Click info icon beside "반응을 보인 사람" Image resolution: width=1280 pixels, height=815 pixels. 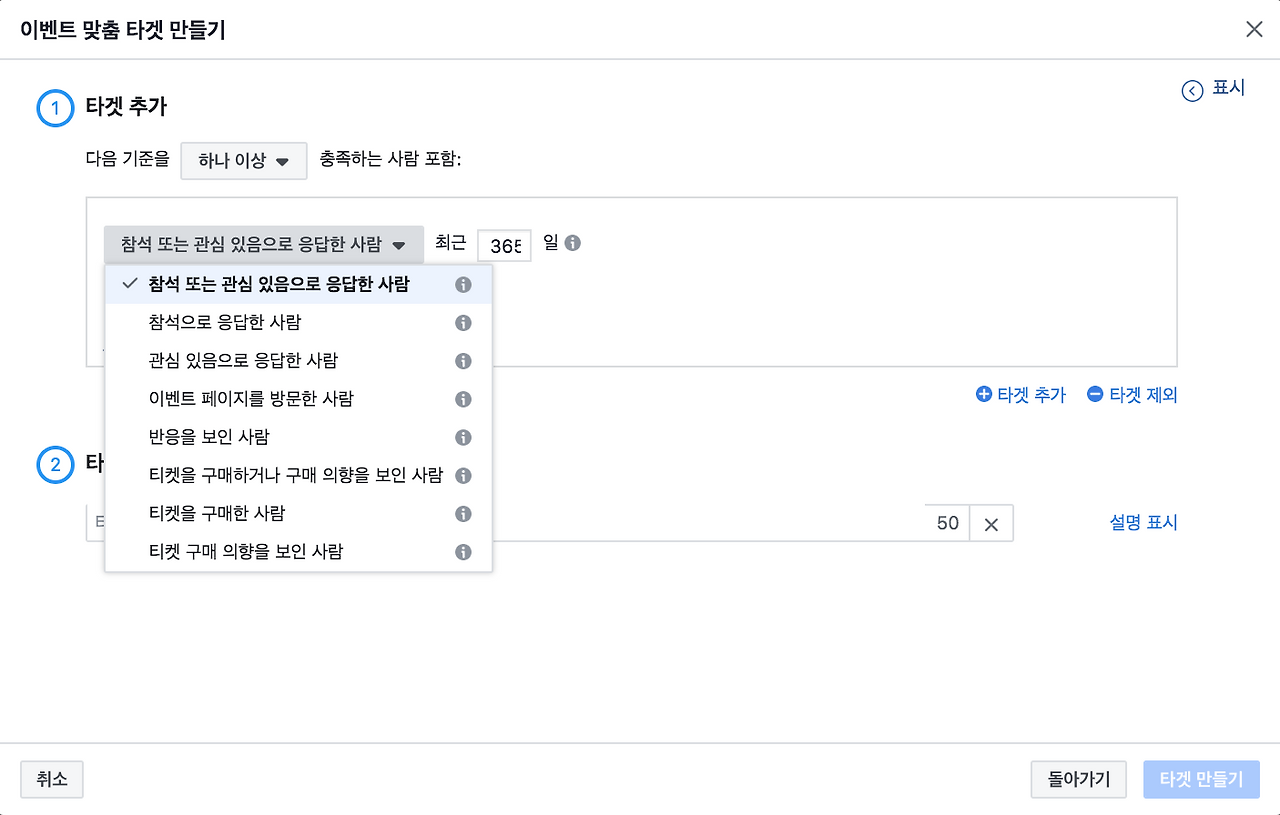(462, 437)
